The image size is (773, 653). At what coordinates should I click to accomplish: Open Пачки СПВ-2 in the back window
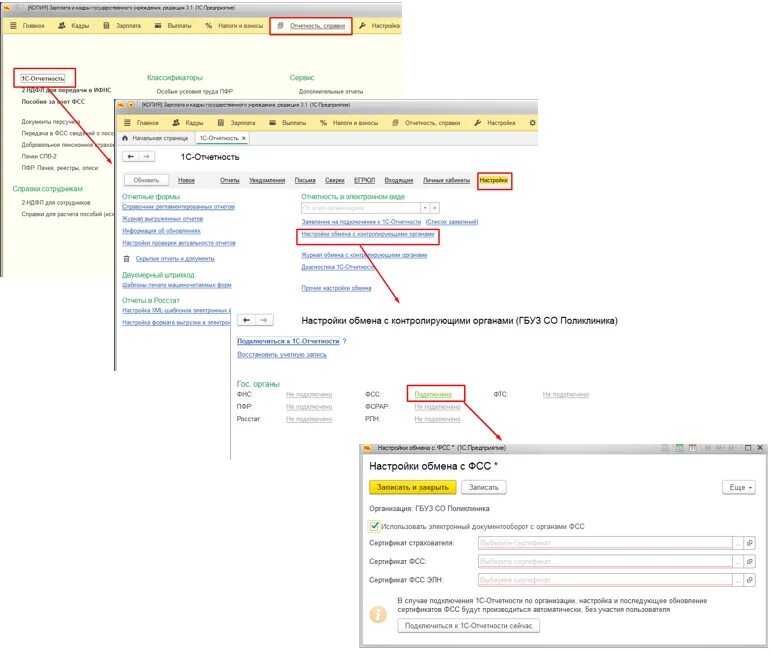[39, 156]
